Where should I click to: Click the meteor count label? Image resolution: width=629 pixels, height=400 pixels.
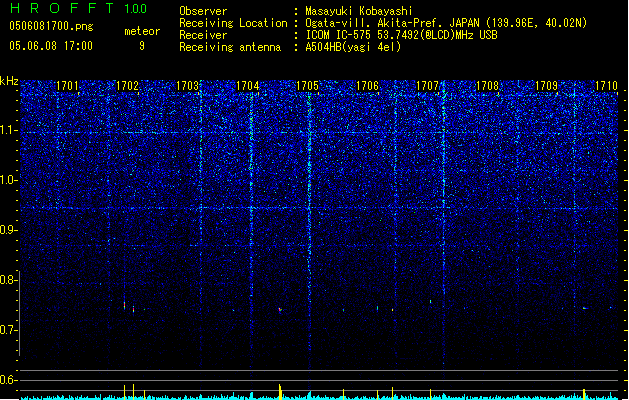[142, 31]
